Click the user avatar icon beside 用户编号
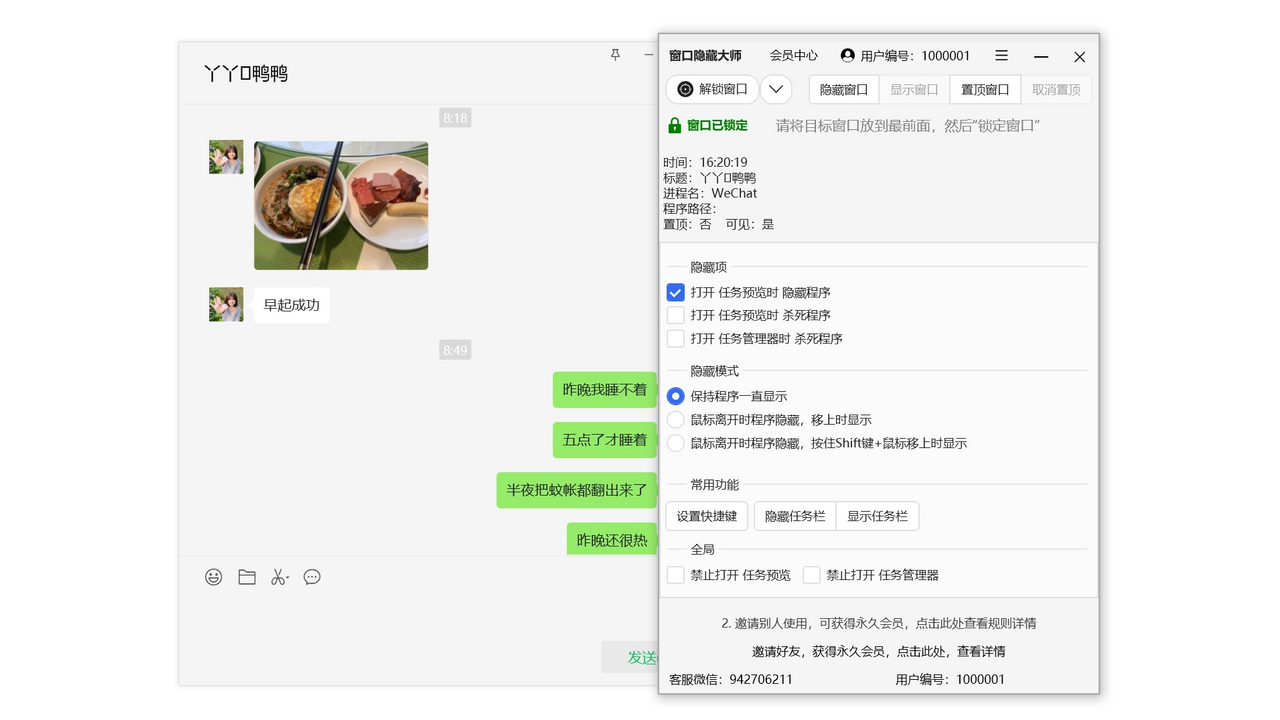 pos(849,55)
